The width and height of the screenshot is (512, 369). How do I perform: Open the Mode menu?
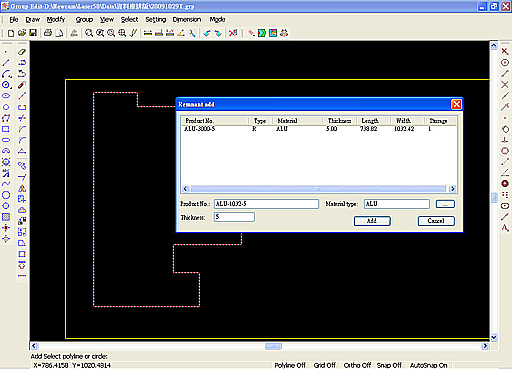coord(217,20)
